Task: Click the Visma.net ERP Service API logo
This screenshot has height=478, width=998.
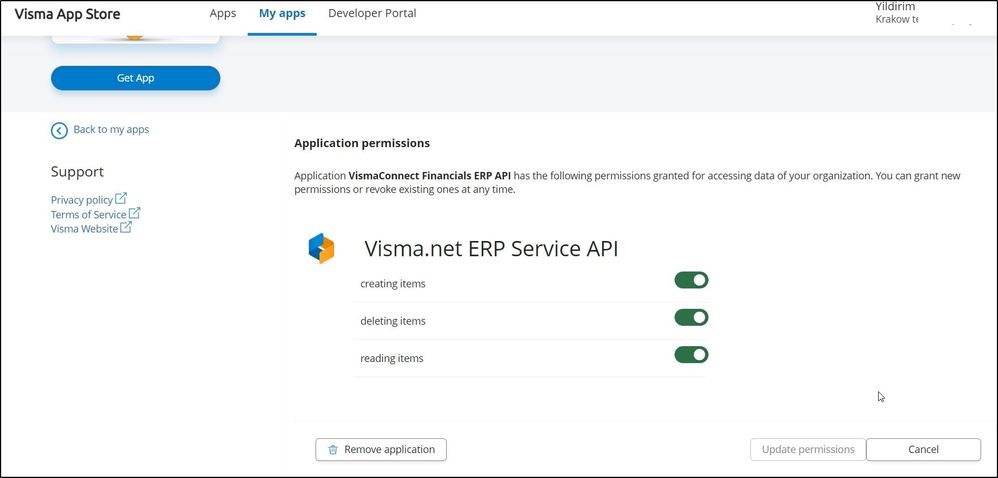Action: pos(321,248)
